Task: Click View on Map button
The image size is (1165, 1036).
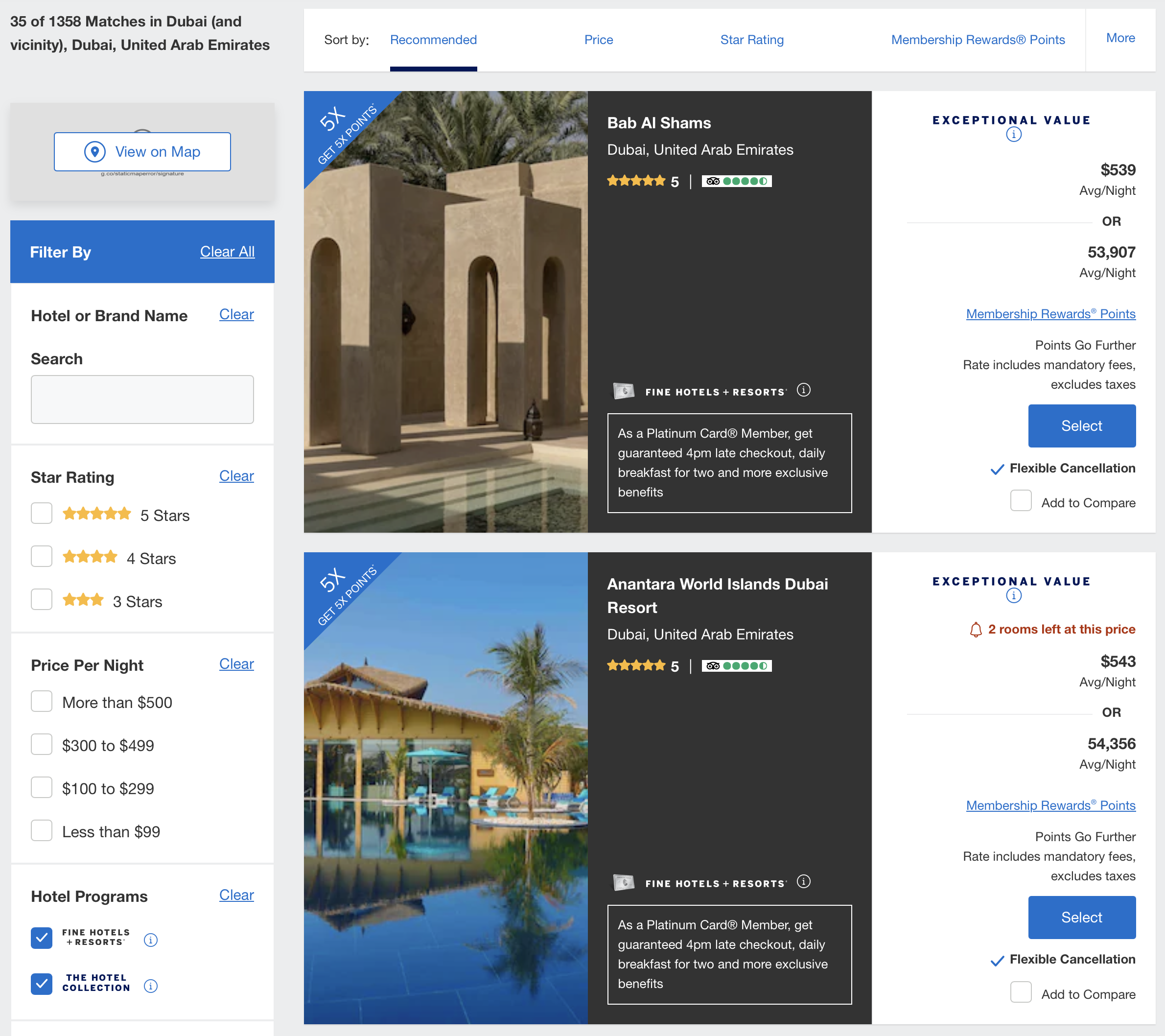Action: coord(142,152)
